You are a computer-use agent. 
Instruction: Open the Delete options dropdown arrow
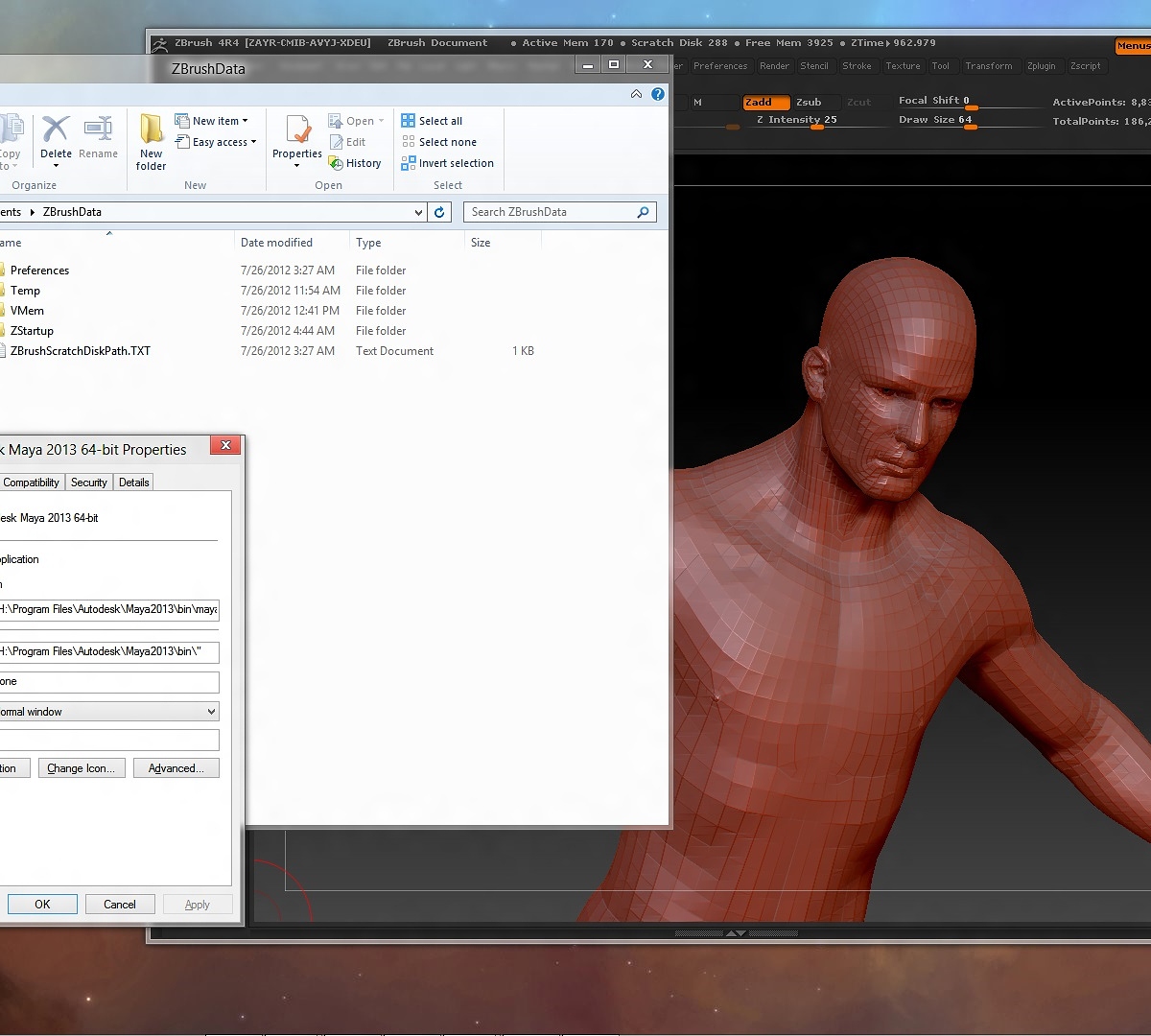[x=56, y=166]
